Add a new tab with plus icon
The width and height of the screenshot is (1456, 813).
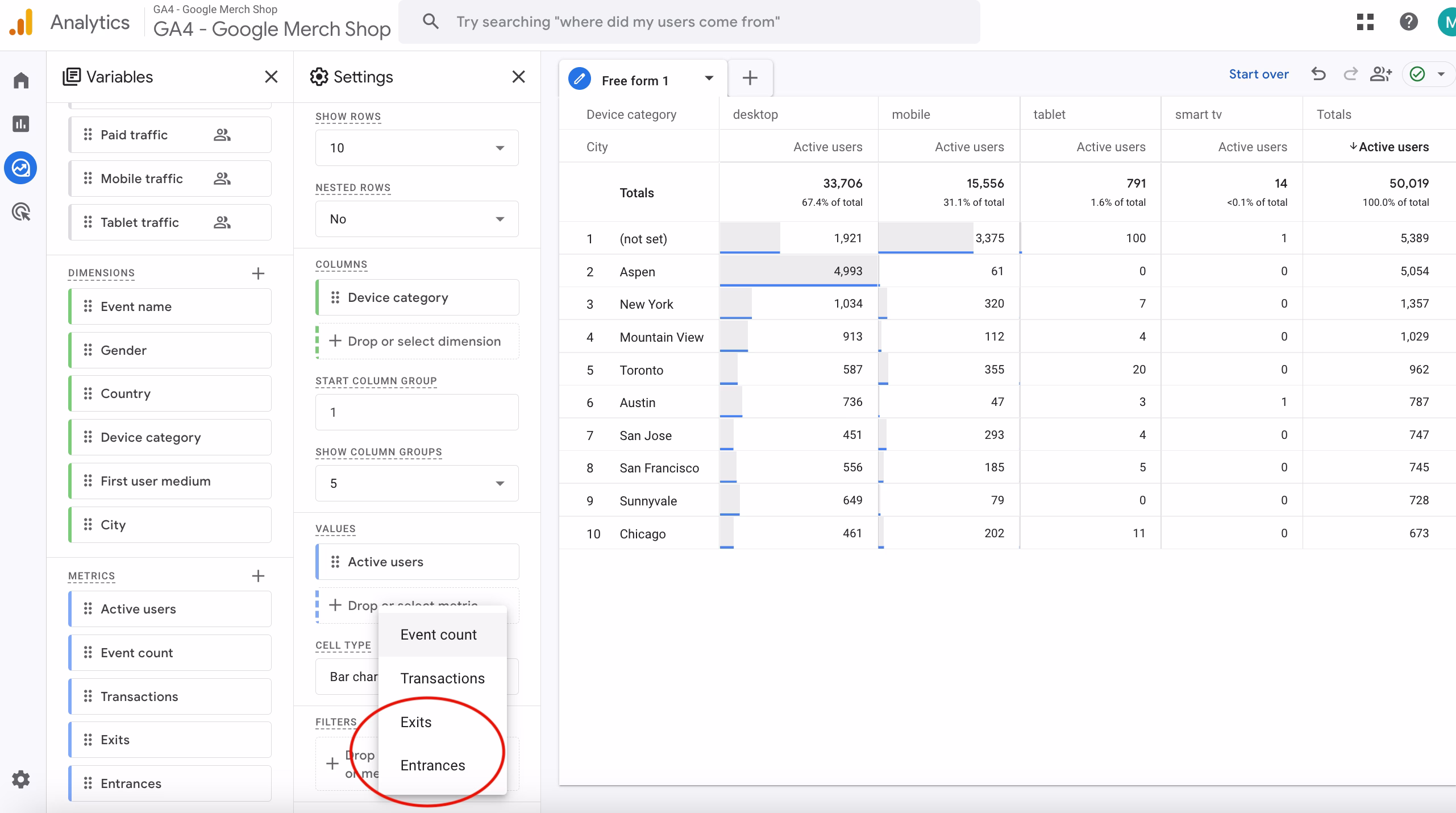750,78
